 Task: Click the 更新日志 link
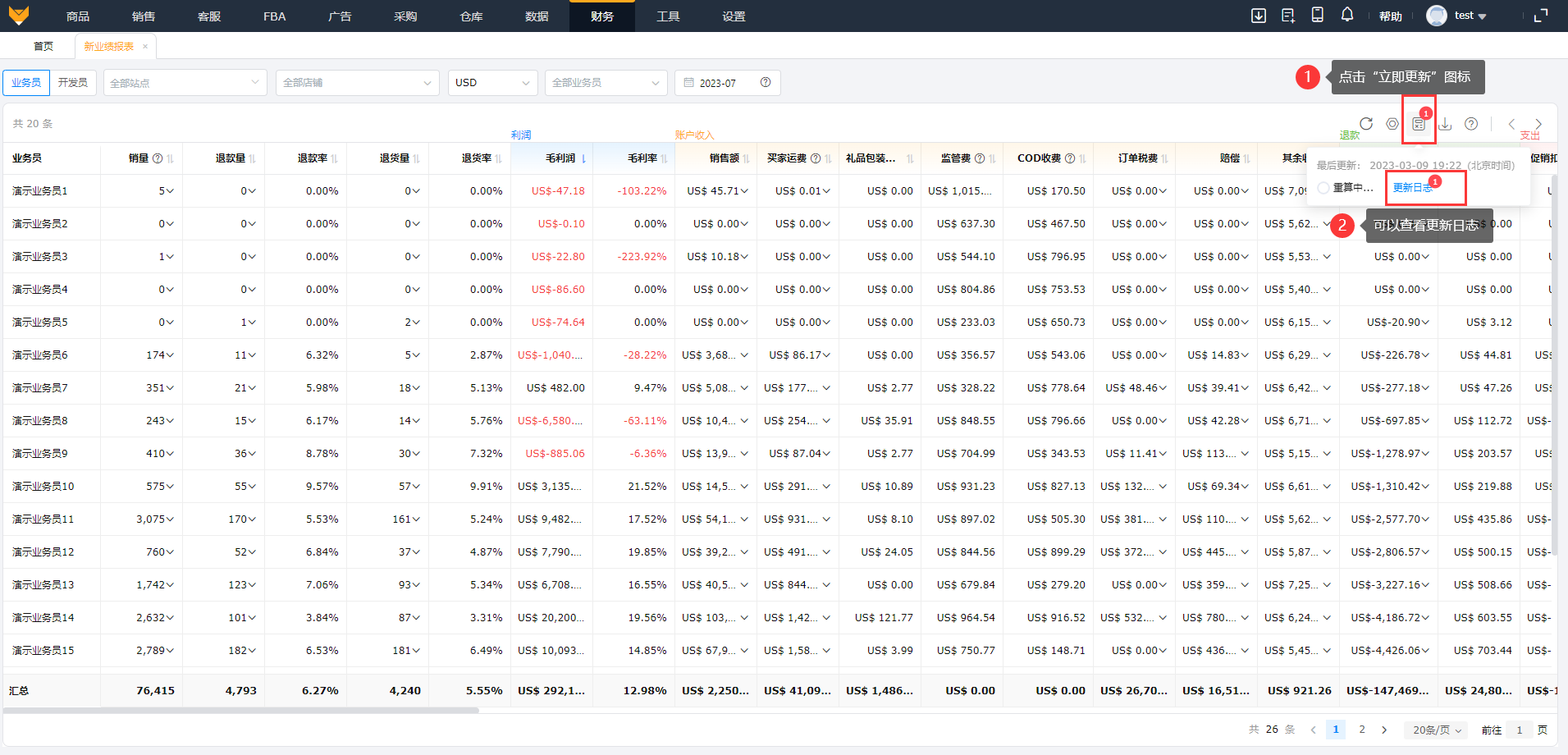tap(1412, 188)
